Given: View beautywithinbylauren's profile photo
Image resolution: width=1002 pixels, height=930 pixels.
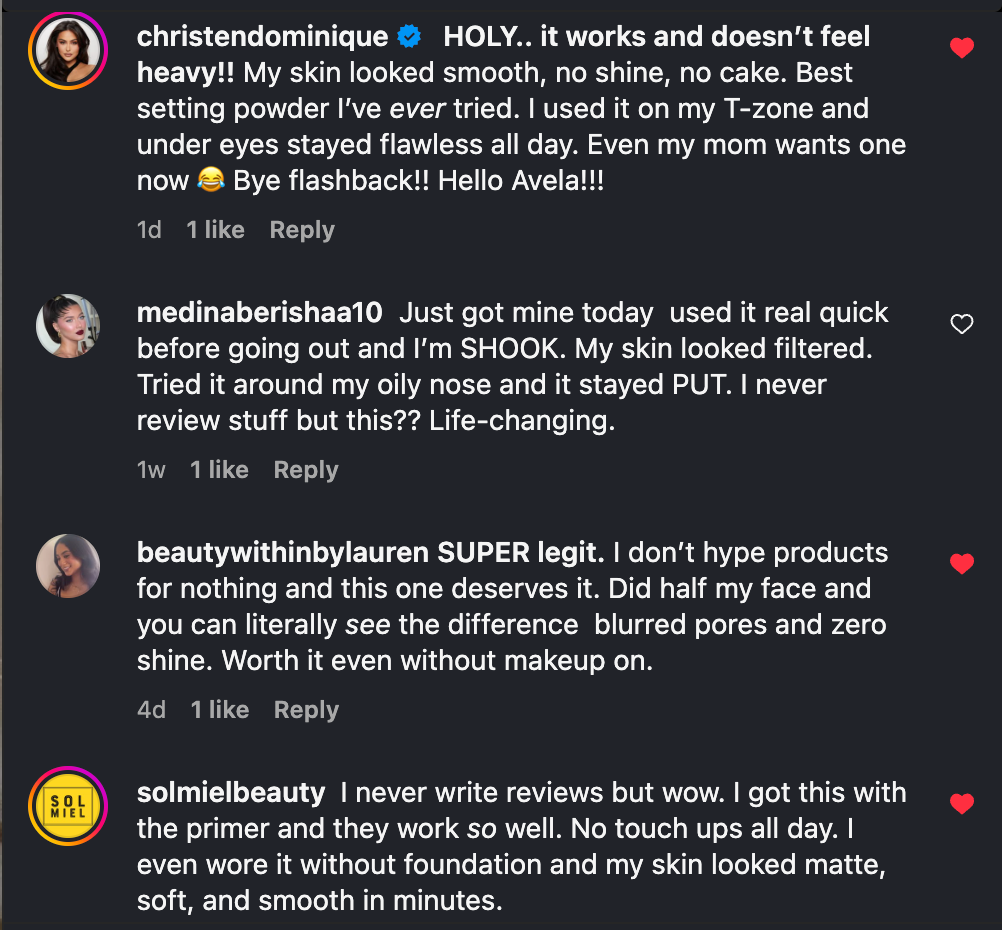Looking at the screenshot, I should pyautogui.click(x=68, y=566).
